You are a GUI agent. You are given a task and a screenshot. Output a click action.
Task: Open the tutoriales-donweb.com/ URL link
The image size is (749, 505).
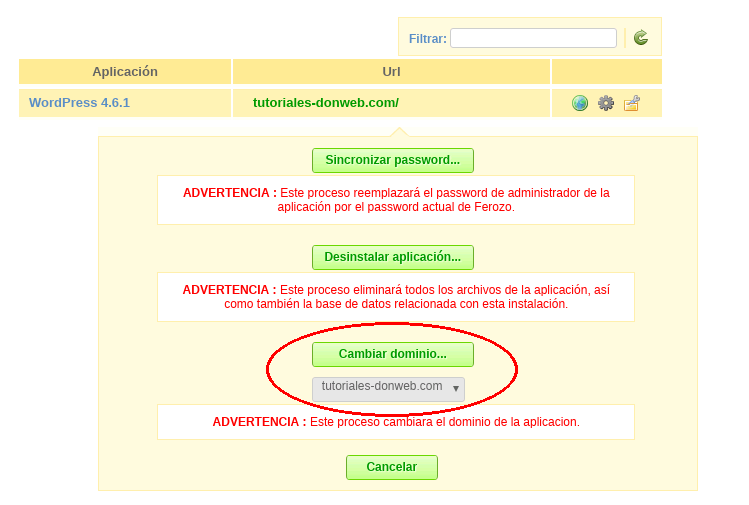coord(326,103)
